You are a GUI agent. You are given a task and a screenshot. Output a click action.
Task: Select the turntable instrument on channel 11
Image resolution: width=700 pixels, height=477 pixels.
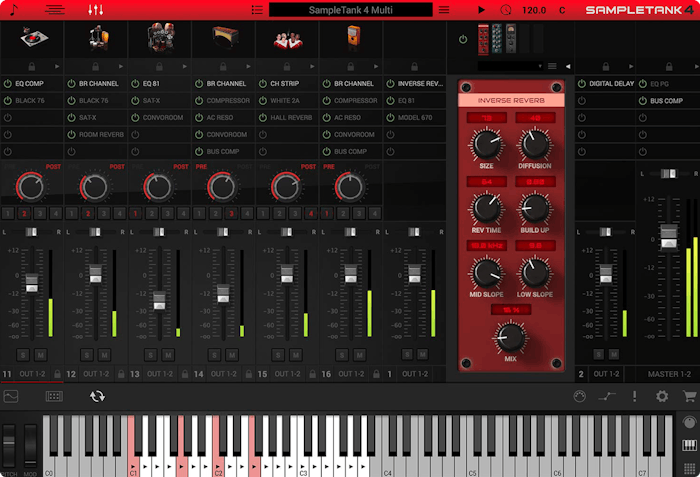coord(34,38)
